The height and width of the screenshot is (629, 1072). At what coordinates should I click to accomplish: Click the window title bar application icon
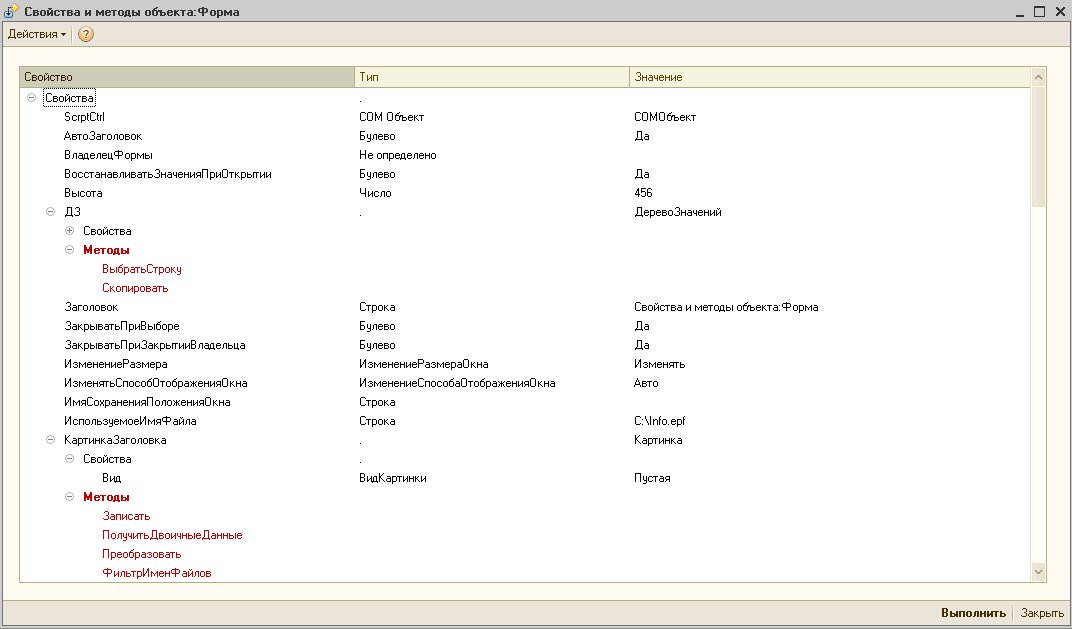[x=11, y=12]
